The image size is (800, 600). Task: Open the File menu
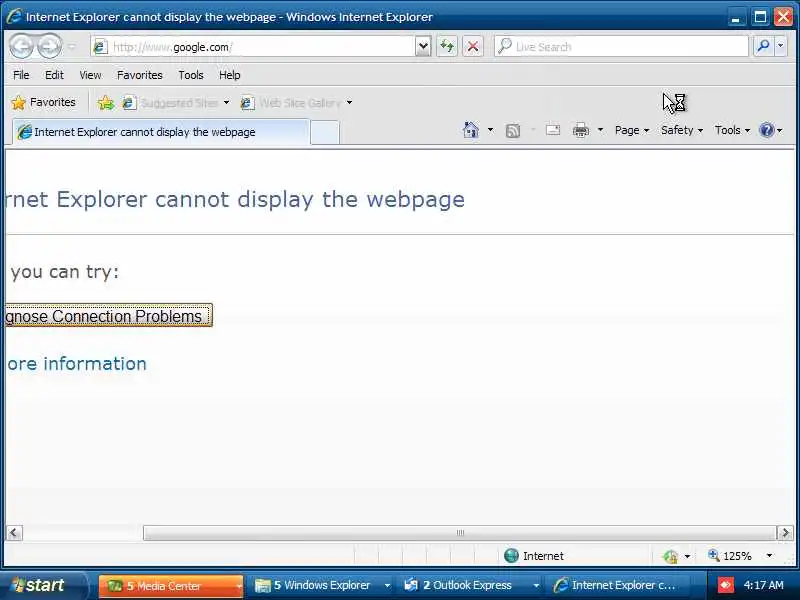click(x=21, y=75)
